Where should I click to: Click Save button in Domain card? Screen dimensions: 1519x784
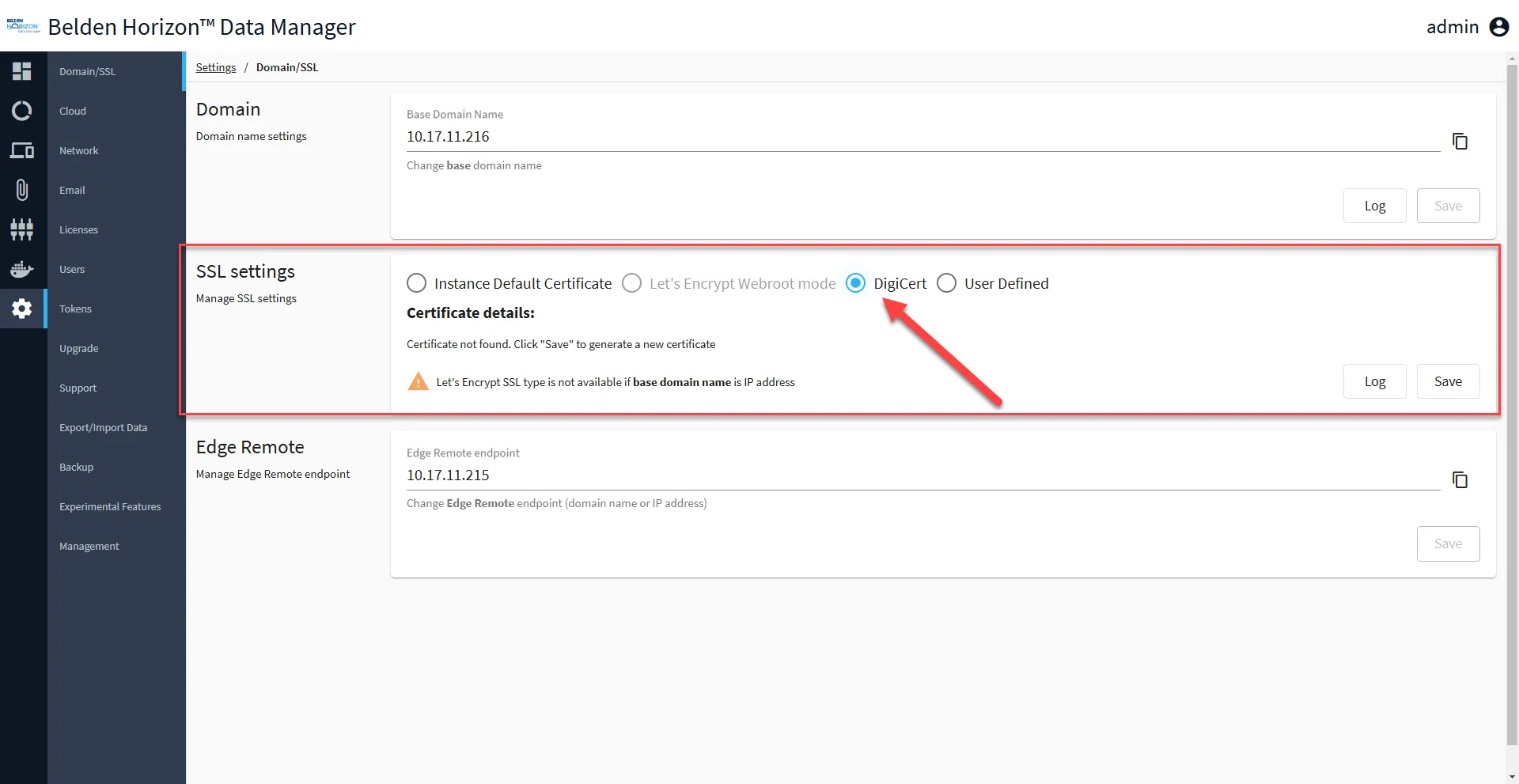(1448, 206)
